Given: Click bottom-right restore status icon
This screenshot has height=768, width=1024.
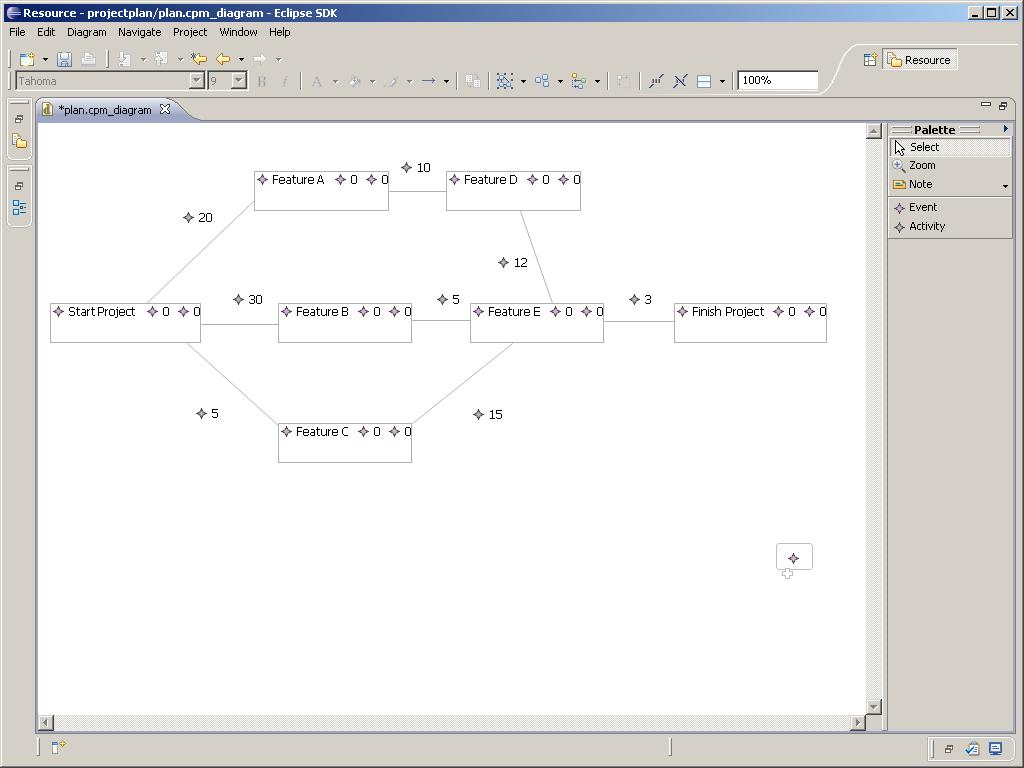Looking at the screenshot, I should (x=949, y=749).
